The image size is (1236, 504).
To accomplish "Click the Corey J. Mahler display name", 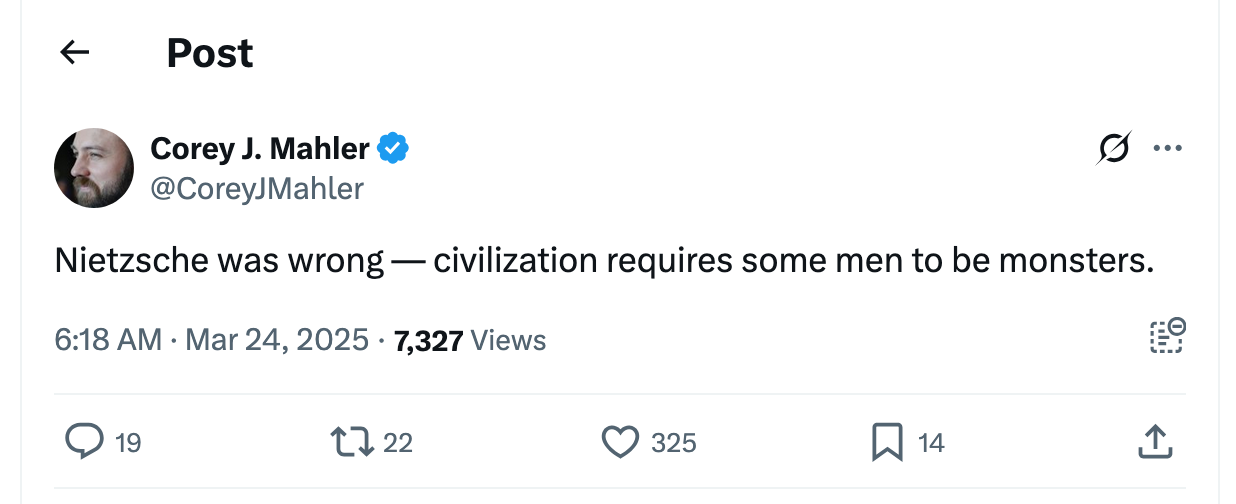I will [260, 149].
